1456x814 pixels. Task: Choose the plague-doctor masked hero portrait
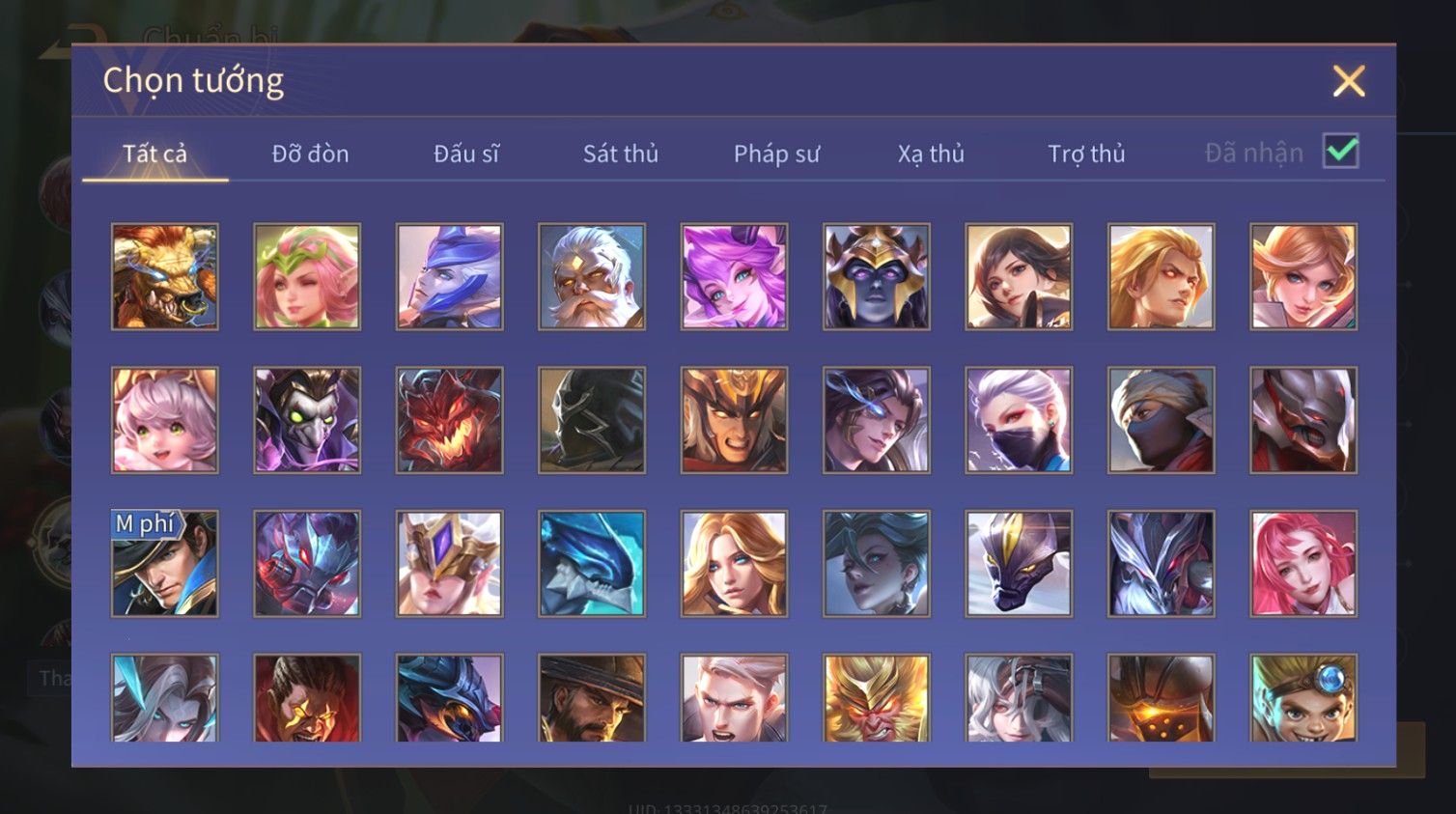307,420
